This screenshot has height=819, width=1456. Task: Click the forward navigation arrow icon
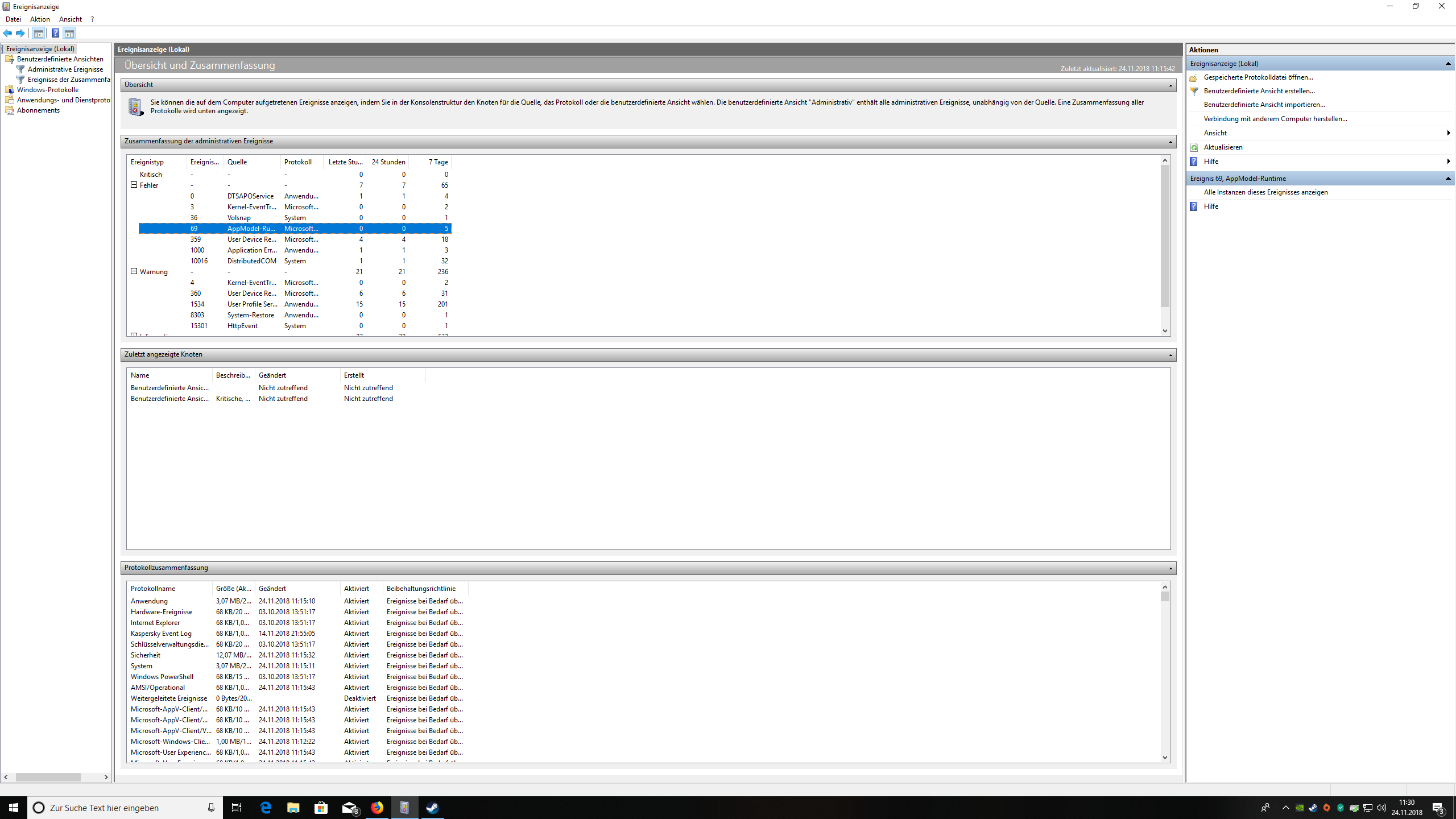pos(20,33)
